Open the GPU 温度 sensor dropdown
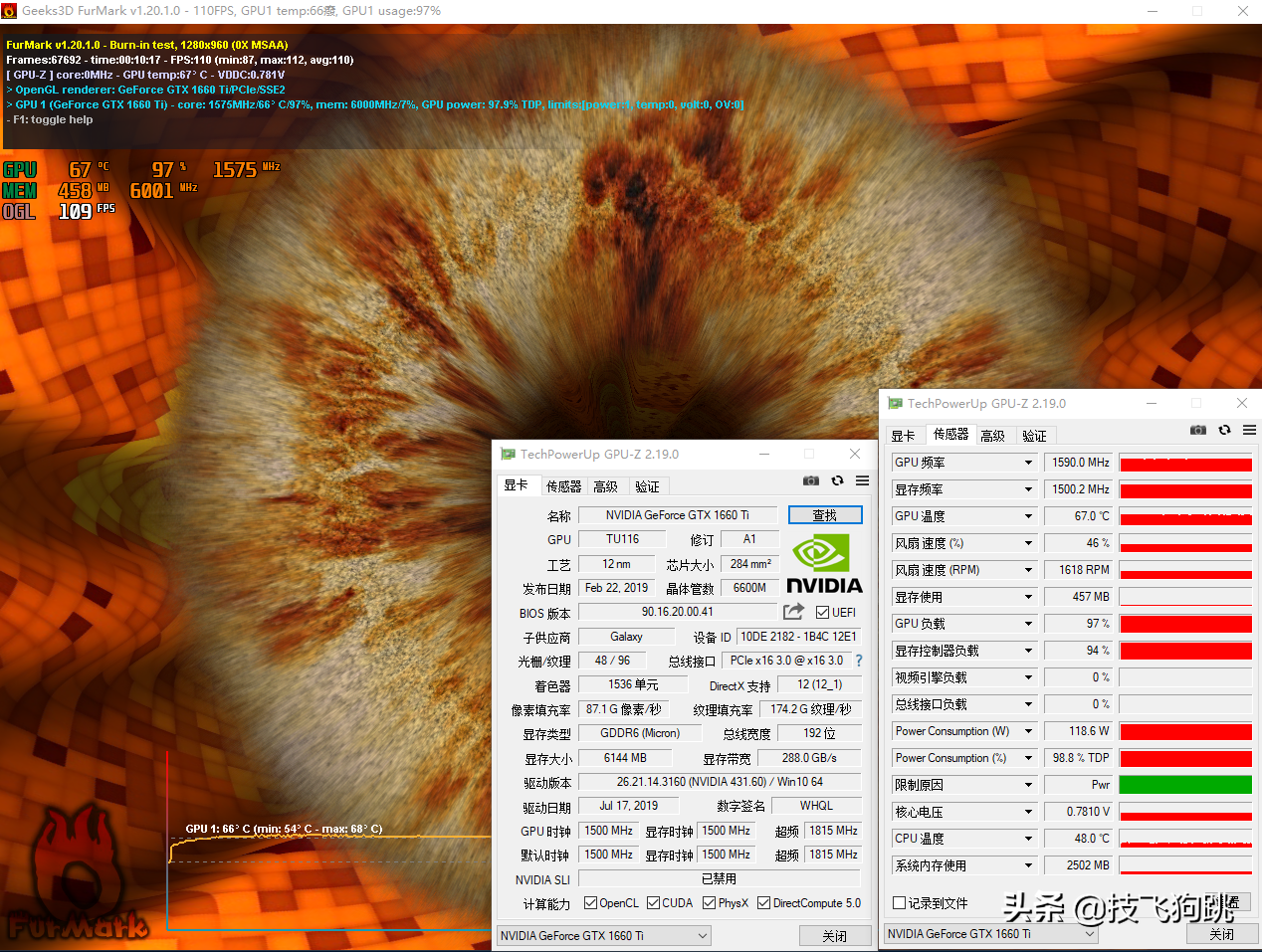This screenshot has width=1262, height=952. pyautogui.click(x=1028, y=516)
